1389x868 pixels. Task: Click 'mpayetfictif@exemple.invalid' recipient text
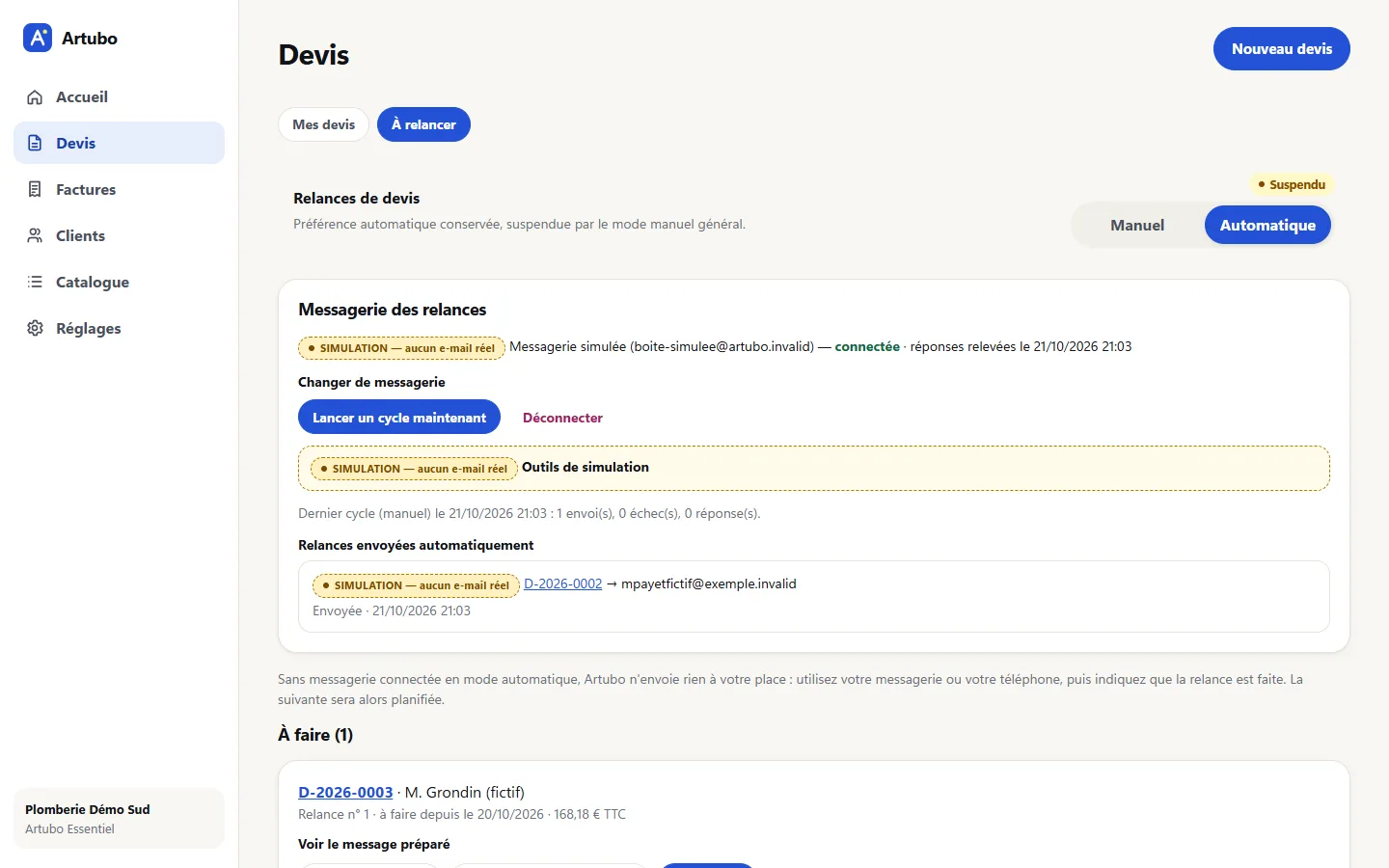[709, 583]
